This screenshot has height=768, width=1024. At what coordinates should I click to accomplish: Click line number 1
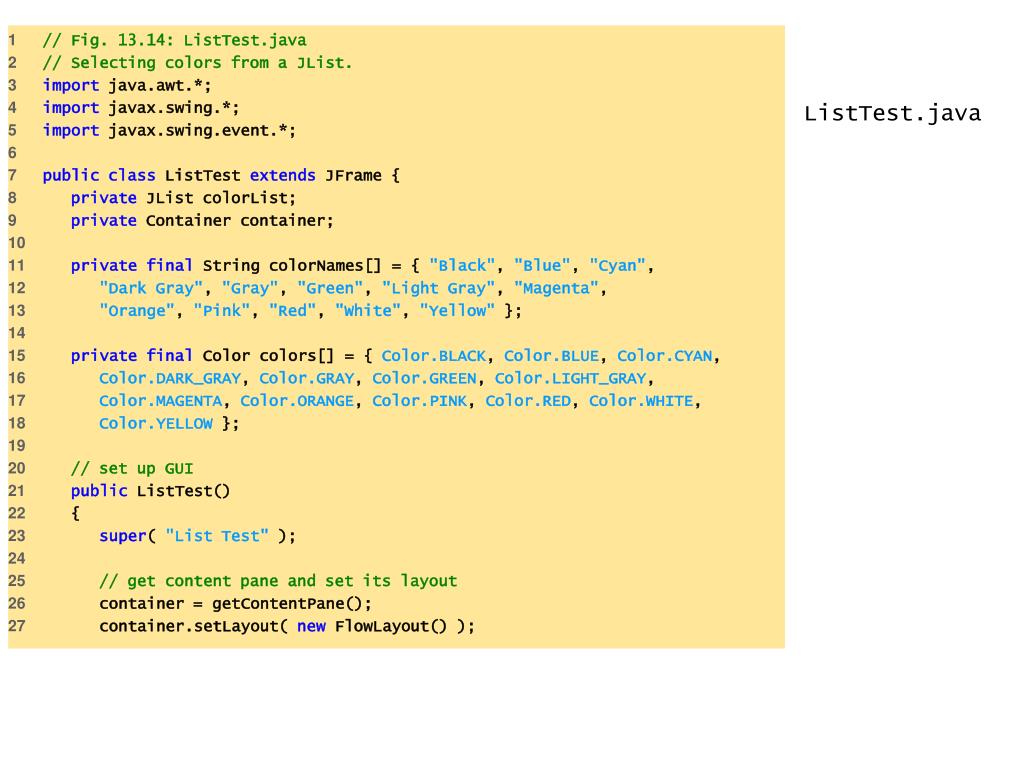pyautogui.click(x=12, y=40)
